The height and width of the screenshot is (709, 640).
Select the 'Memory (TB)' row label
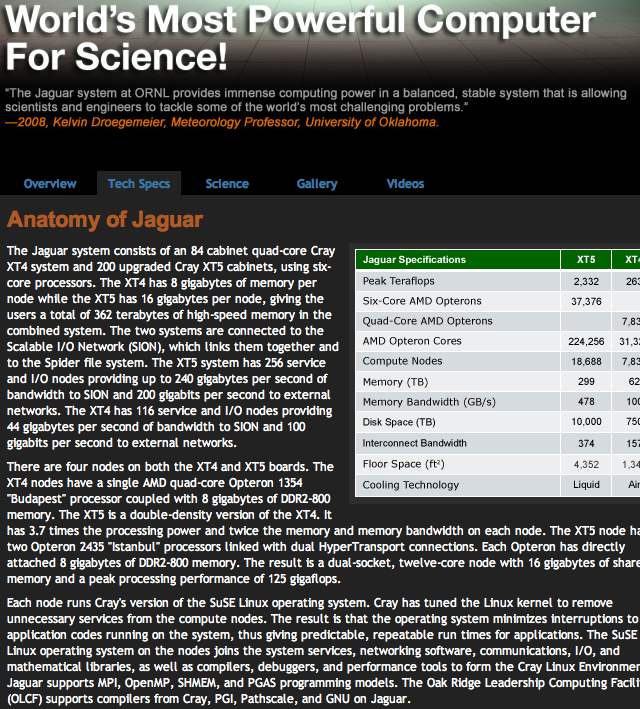[x=395, y=382]
